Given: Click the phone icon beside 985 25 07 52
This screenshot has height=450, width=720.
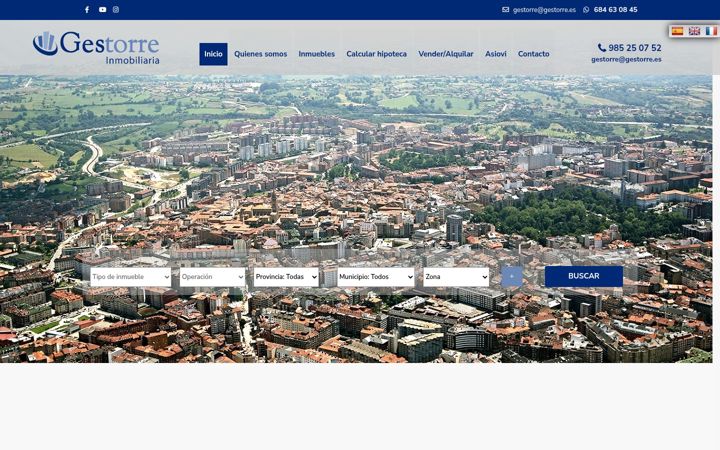Looking at the screenshot, I should [x=602, y=48].
